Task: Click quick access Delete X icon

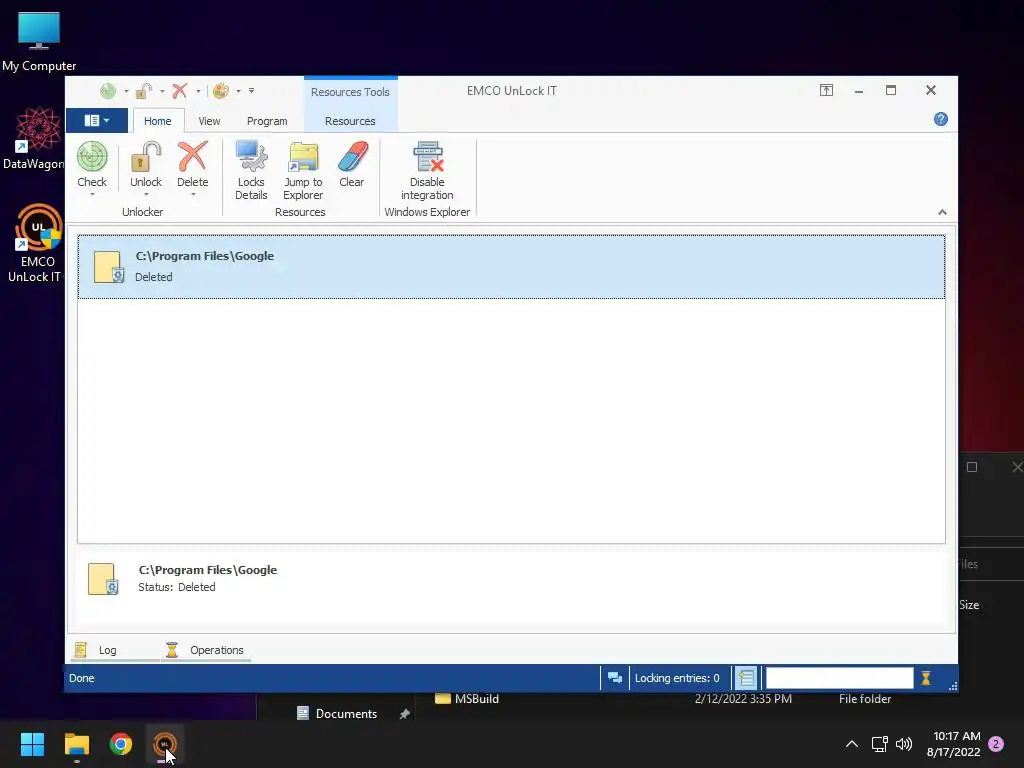Action: point(180,91)
